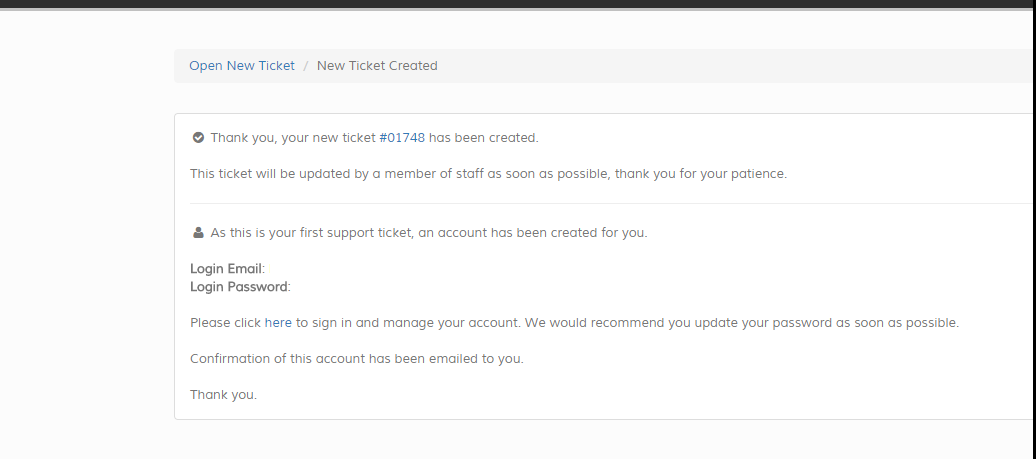Select the New Ticket Created breadcrumb item

tap(377, 66)
